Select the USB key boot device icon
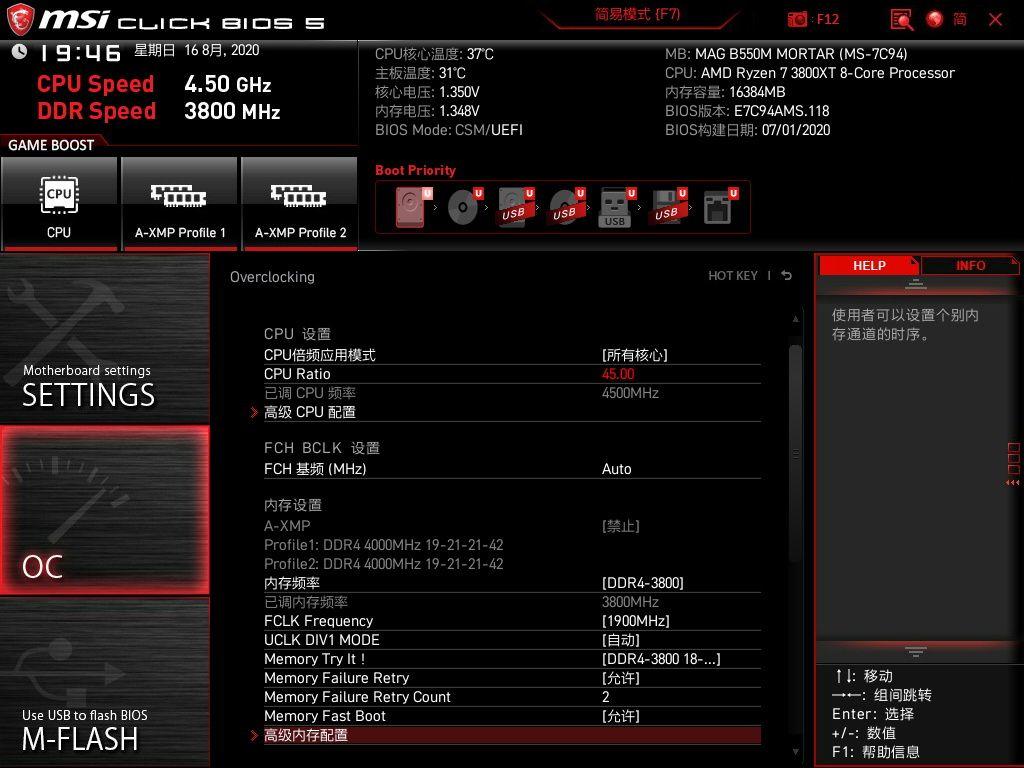Image resolution: width=1024 pixels, height=768 pixels. tap(617, 207)
